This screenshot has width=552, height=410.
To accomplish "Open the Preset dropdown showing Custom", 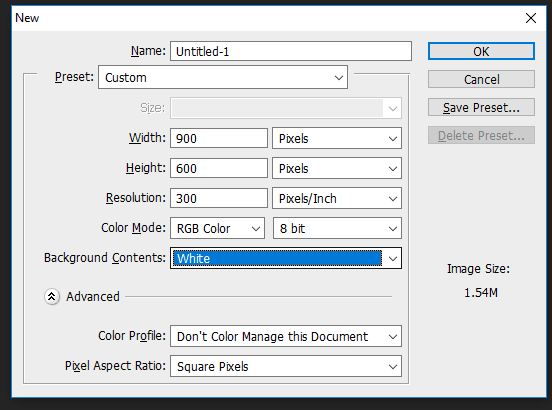I will coord(223,77).
